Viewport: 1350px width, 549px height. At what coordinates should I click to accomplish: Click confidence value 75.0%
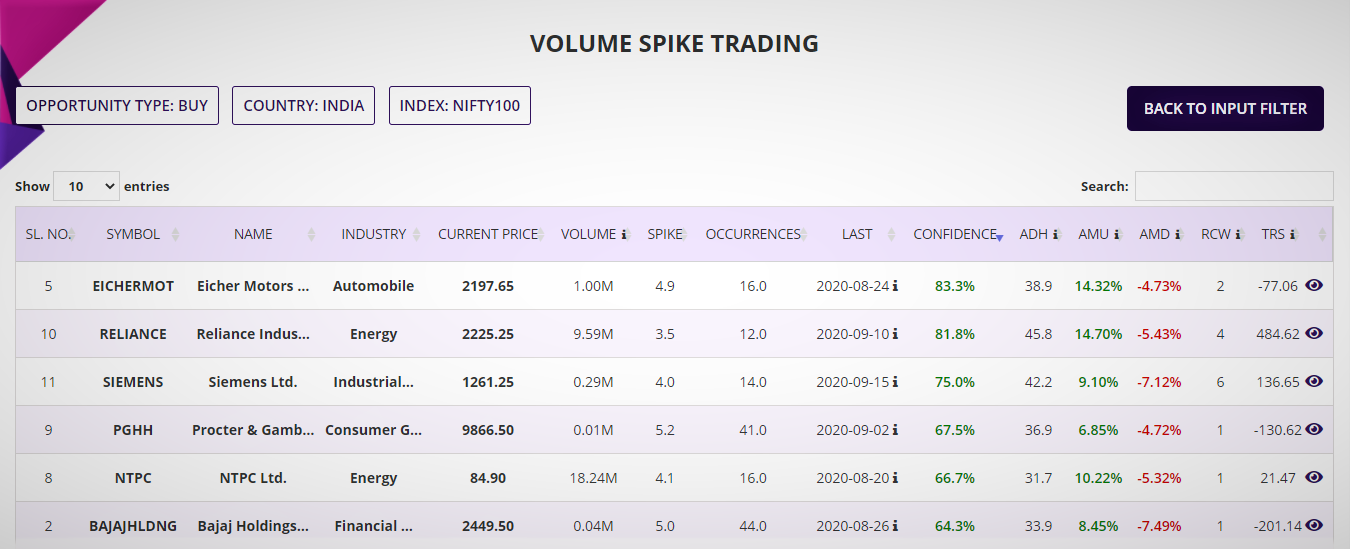[x=955, y=382]
